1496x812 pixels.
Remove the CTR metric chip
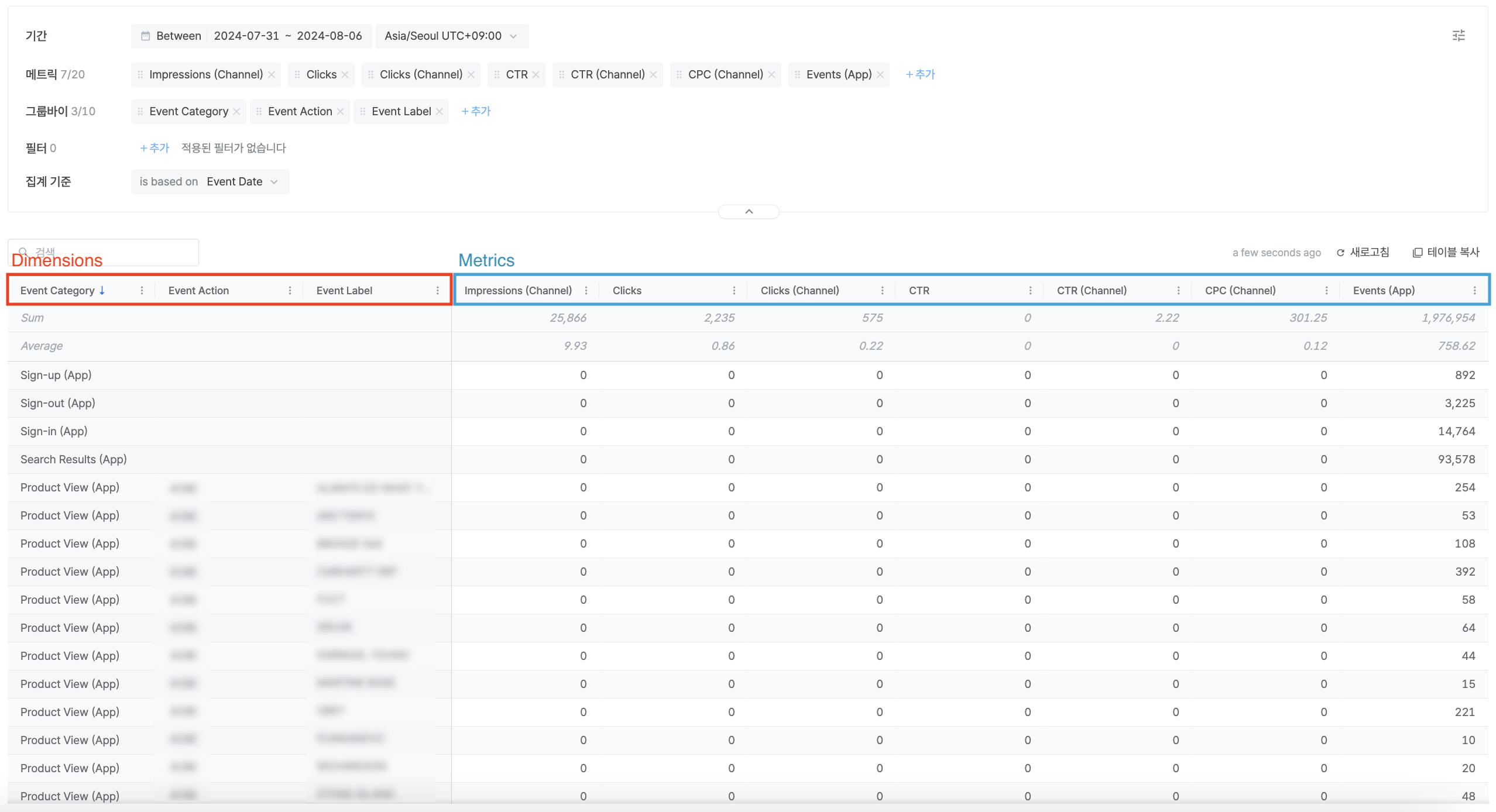tap(536, 75)
